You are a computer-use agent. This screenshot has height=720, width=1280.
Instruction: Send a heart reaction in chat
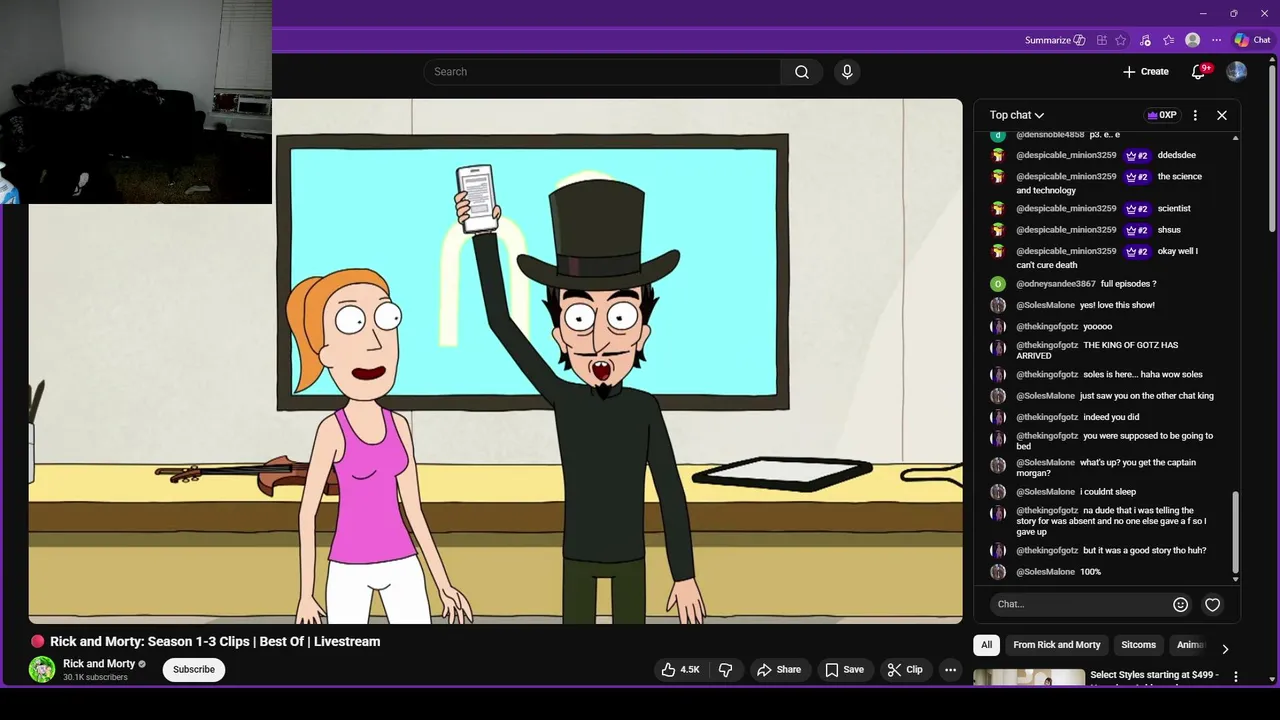(x=1212, y=604)
